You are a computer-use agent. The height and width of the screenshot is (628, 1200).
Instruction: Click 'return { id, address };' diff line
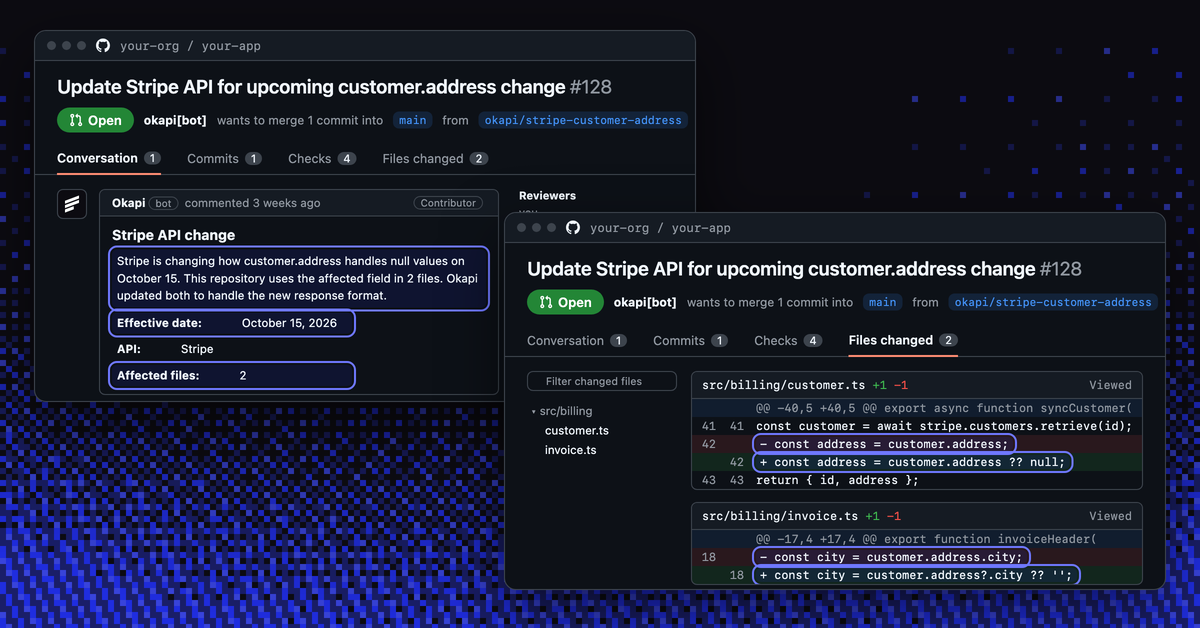click(x=837, y=480)
